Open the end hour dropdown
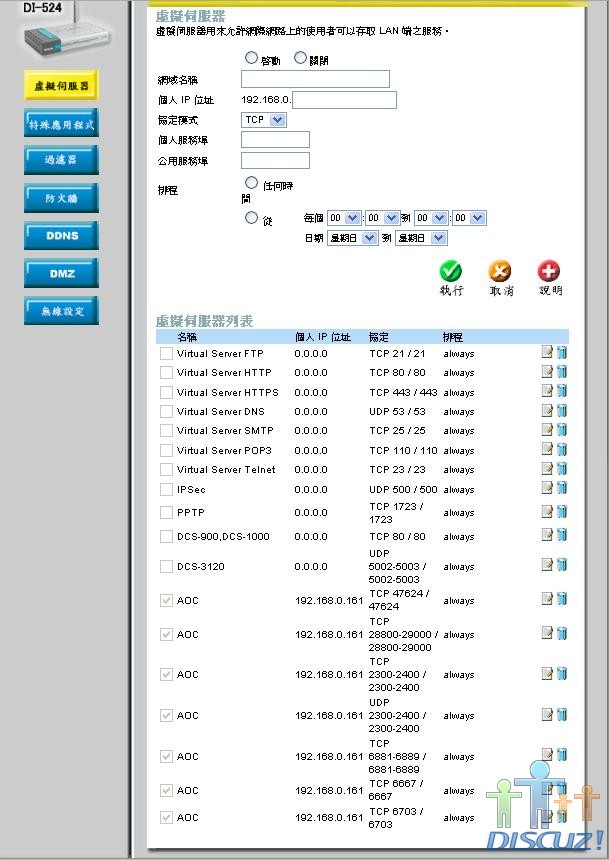The image size is (609, 860). pyautogui.click(x=431, y=218)
